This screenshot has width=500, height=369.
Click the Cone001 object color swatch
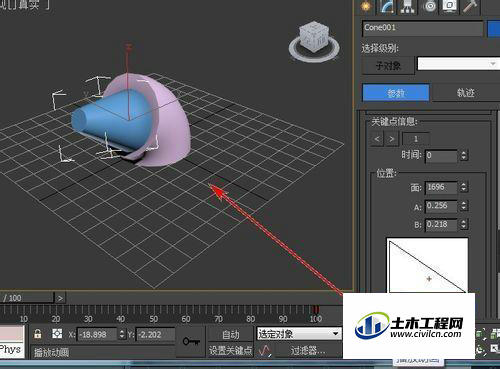(494, 29)
